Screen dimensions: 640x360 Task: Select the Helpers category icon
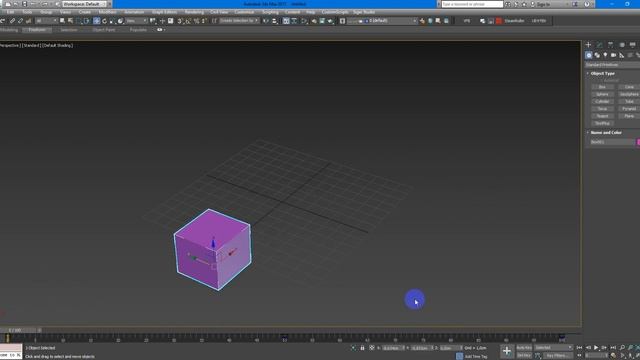click(x=622, y=55)
